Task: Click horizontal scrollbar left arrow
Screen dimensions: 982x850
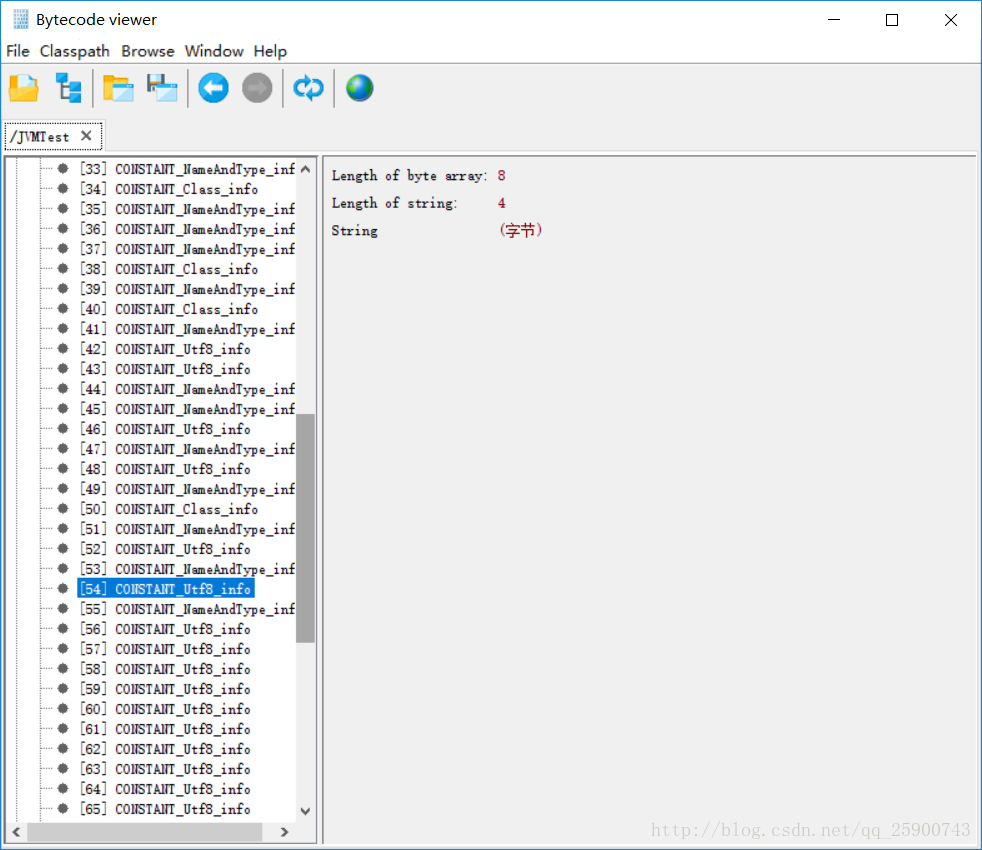Action: pyautogui.click(x=16, y=832)
